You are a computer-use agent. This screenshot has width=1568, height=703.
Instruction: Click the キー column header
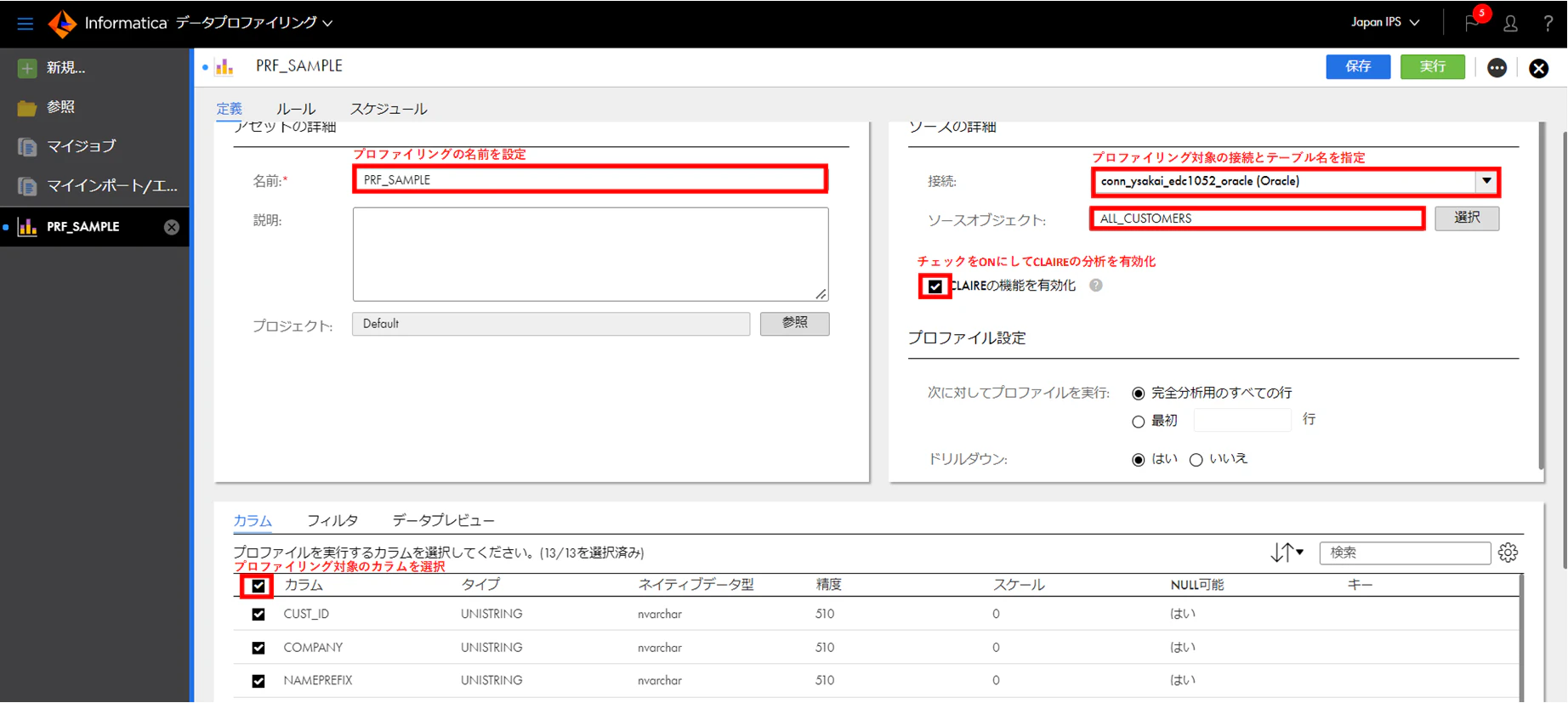[1361, 586]
